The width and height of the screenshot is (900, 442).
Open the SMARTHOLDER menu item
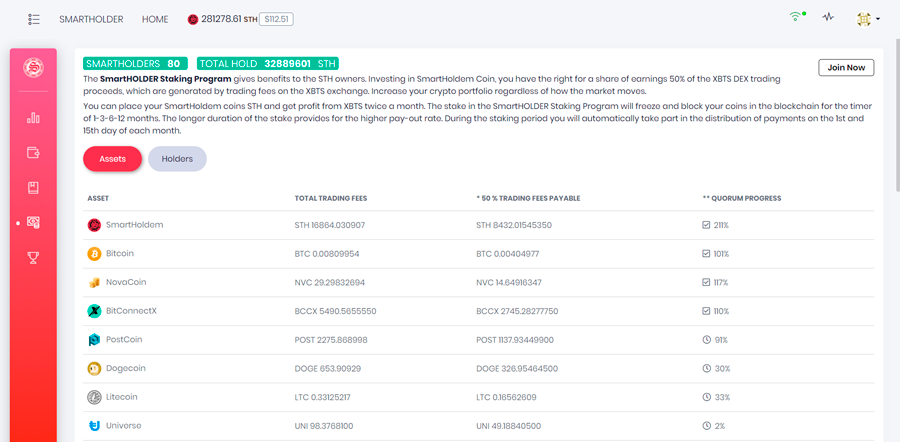pos(91,20)
